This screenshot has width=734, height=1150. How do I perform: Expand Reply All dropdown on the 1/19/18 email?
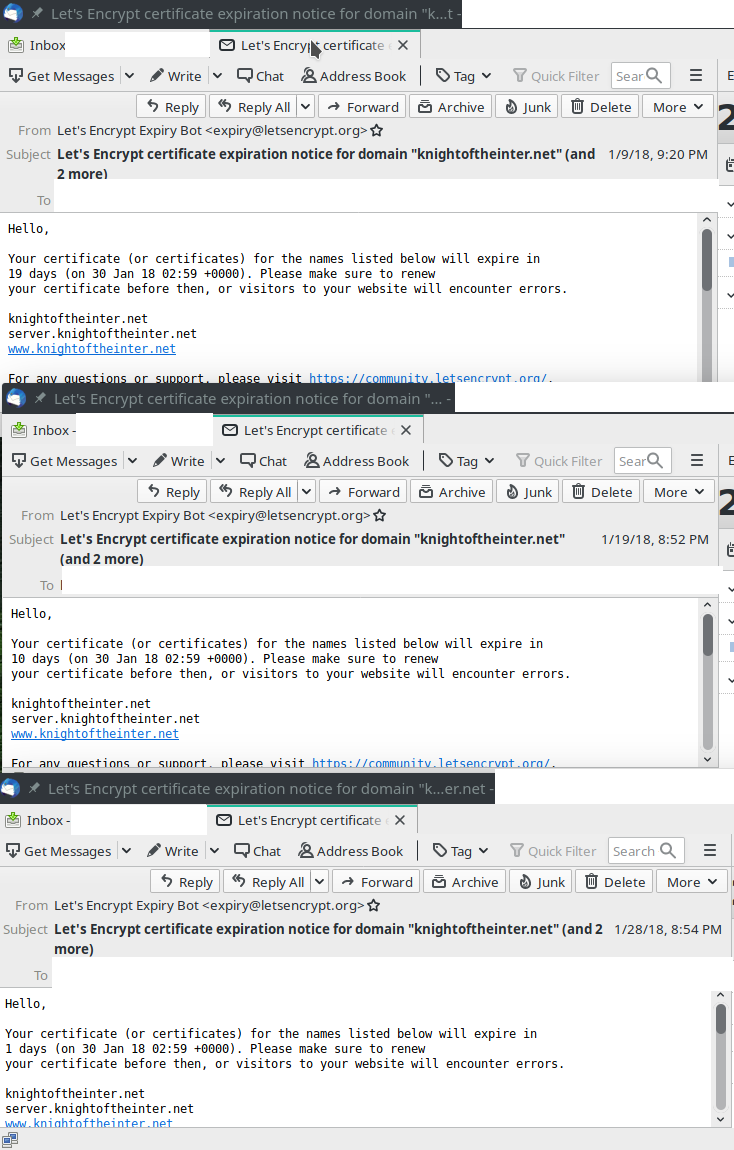[x=307, y=492]
